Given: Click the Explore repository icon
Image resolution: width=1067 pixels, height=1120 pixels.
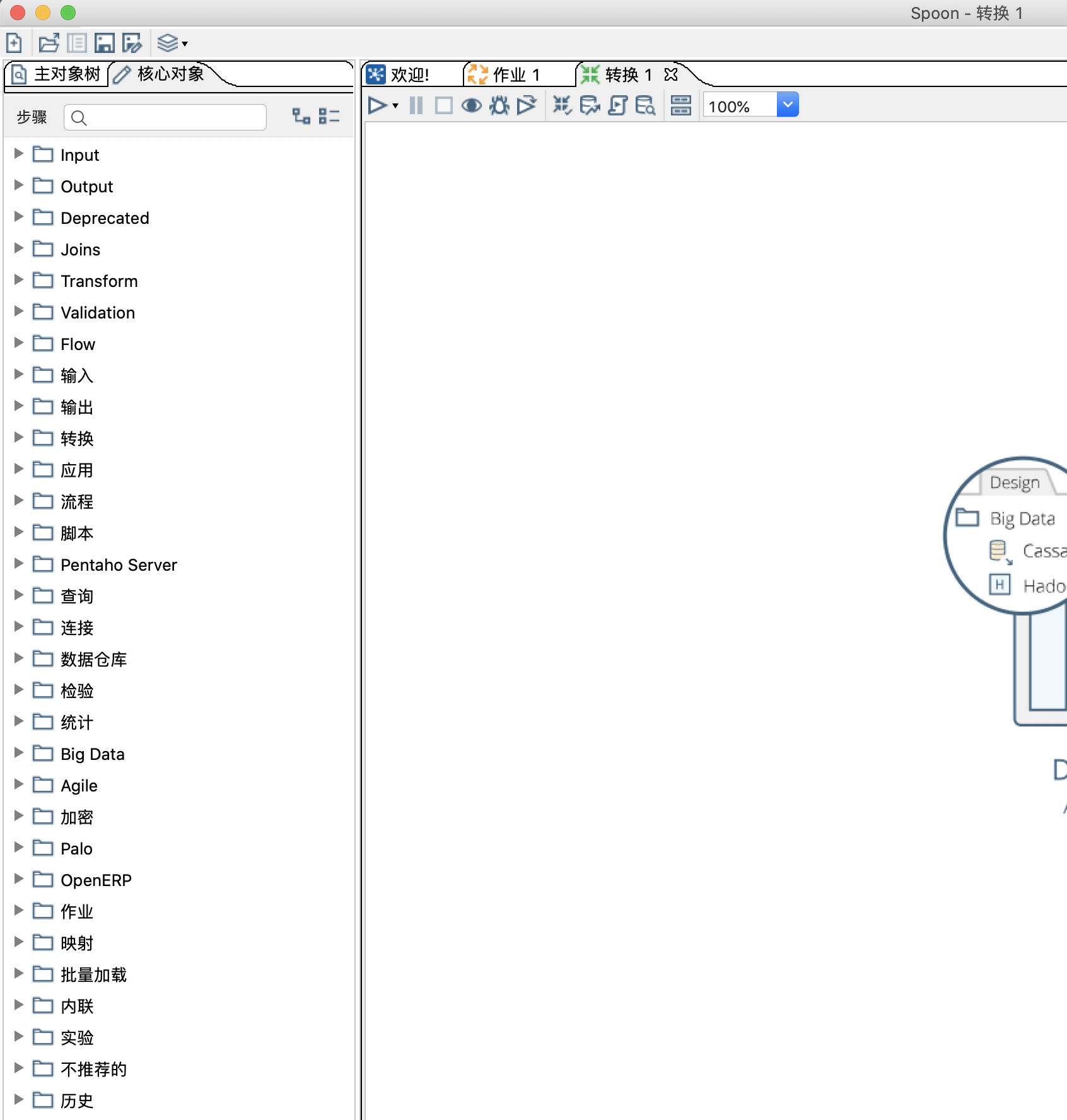Looking at the screenshot, I should pyautogui.click(x=77, y=43).
